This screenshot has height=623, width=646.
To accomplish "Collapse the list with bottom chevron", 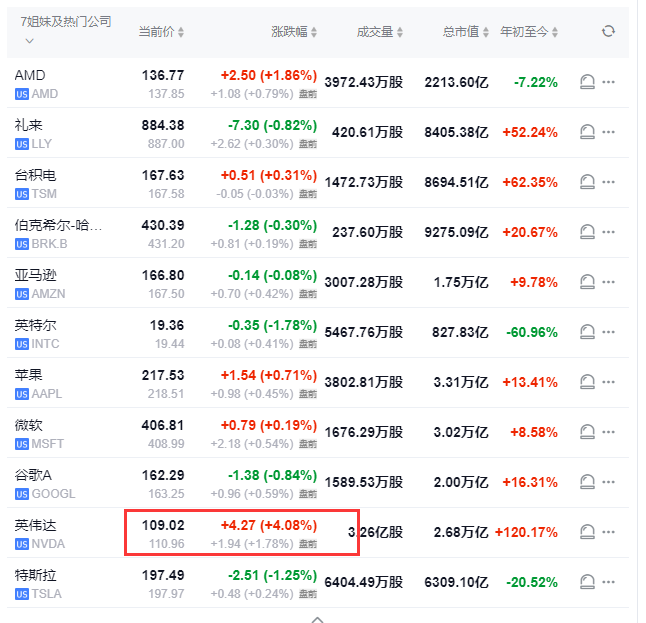I will click(317, 619).
